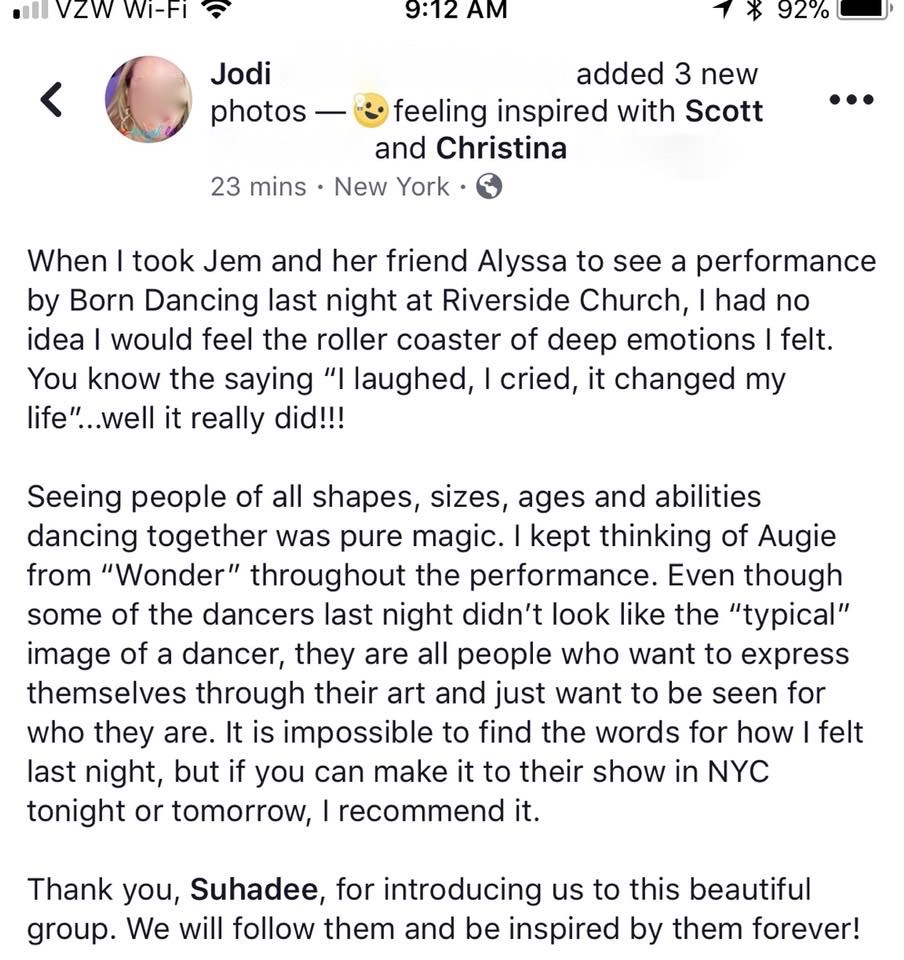This screenshot has height=960, width=904.
Task: Tap the 92% battery percentage
Action: pyautogui.click(x=802, y=10)
